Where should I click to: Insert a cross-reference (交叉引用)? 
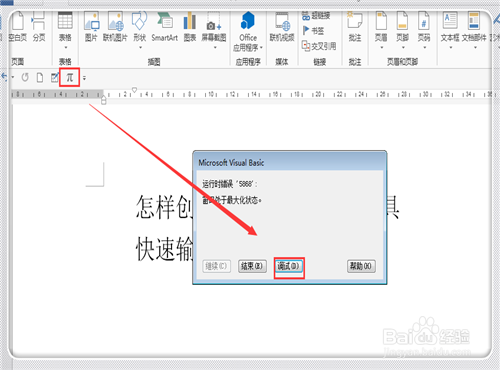point(319,46)
